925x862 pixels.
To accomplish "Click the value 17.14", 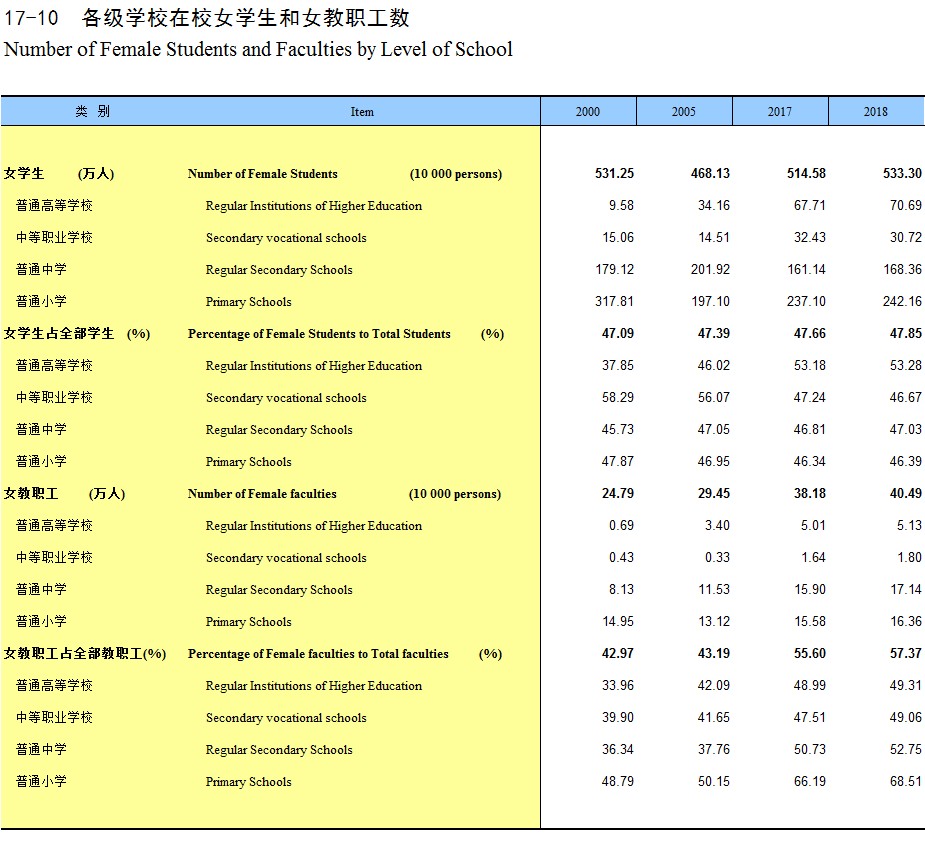I will (x=906, y=589).
